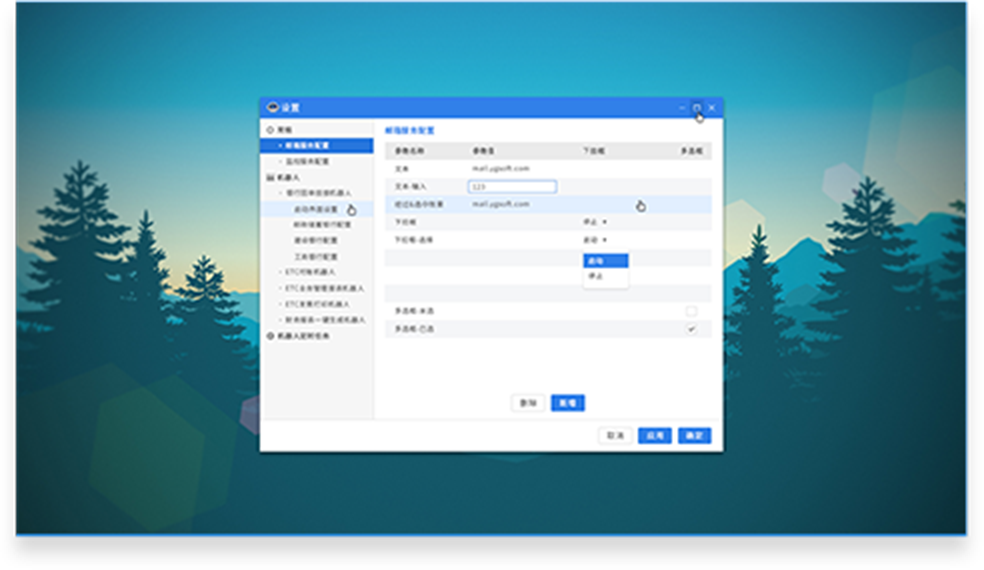984x570 pixels.
Task: Tick the unchecked box in the 多选框-未选 row
Action: coord(691,312)
